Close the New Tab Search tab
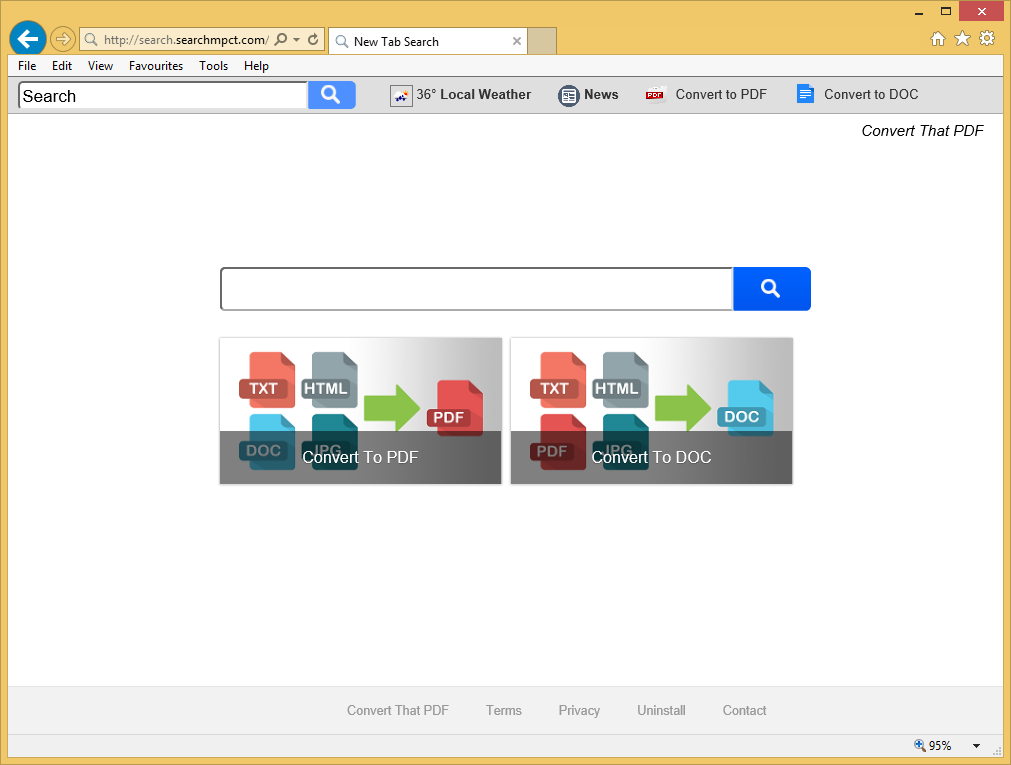The image size is (1011, 765). (x=517, y=42)
